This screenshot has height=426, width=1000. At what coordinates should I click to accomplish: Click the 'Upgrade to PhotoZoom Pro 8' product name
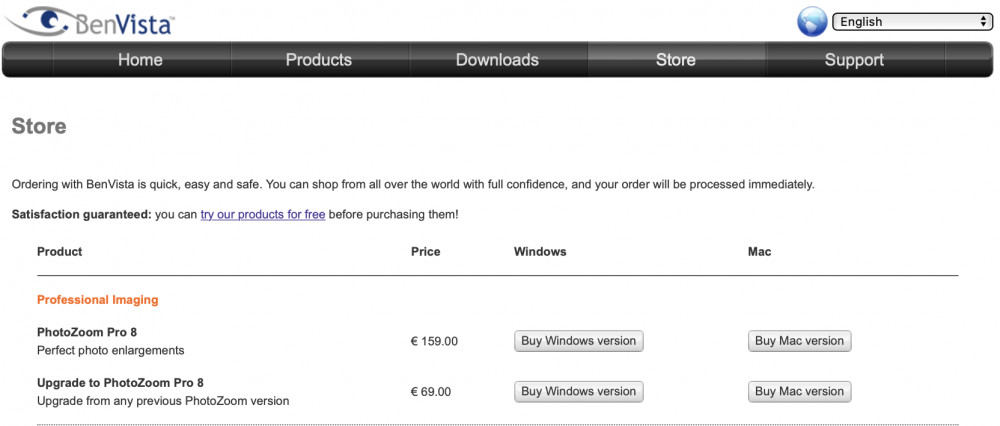(120, 383)
